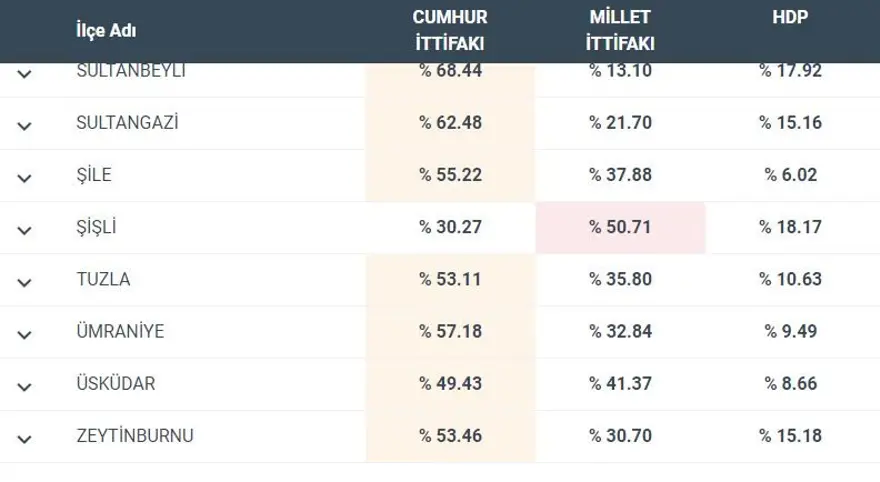Click the İlçe Adı column header

[x=106, y=31]
